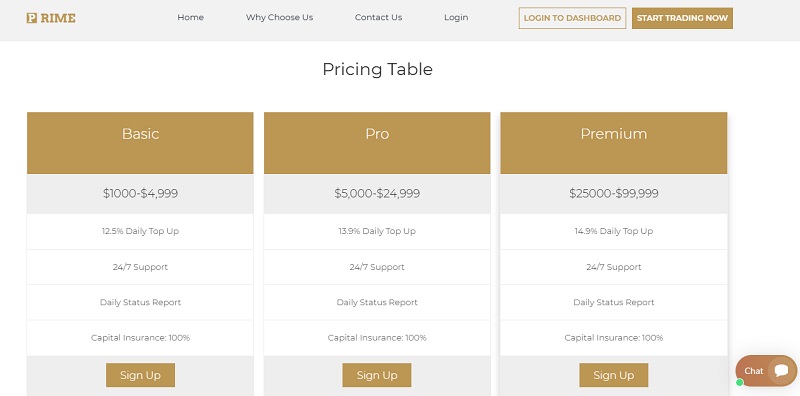
Task: Click Capital Insurance: 100% in Premium plan
Action: point(614,338)
